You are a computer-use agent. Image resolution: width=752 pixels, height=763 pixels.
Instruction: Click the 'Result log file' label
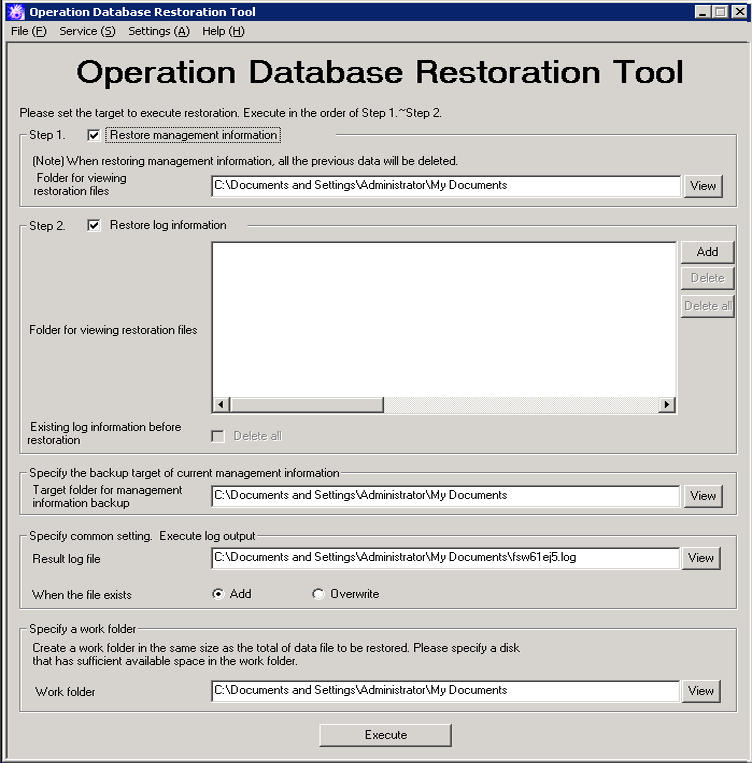(x=66, y=559)
